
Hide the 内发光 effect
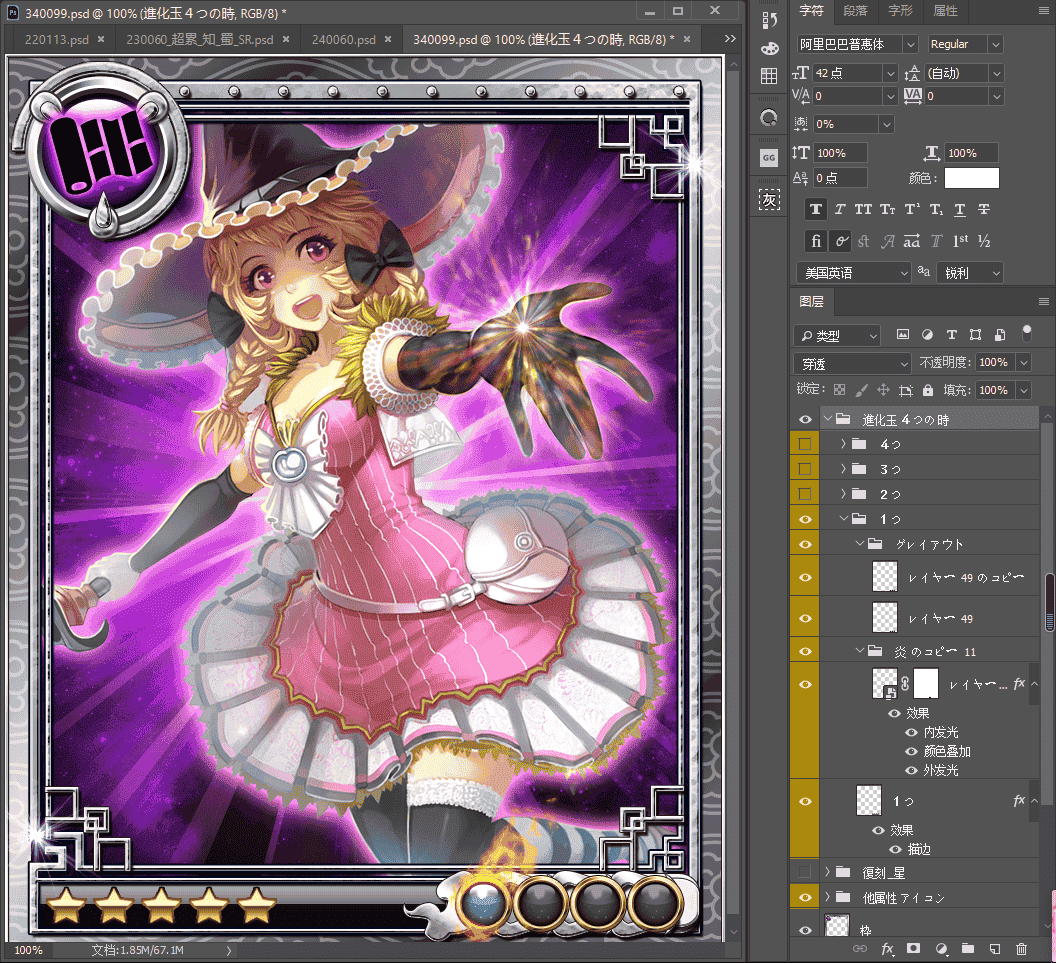(x=912, y=732)
